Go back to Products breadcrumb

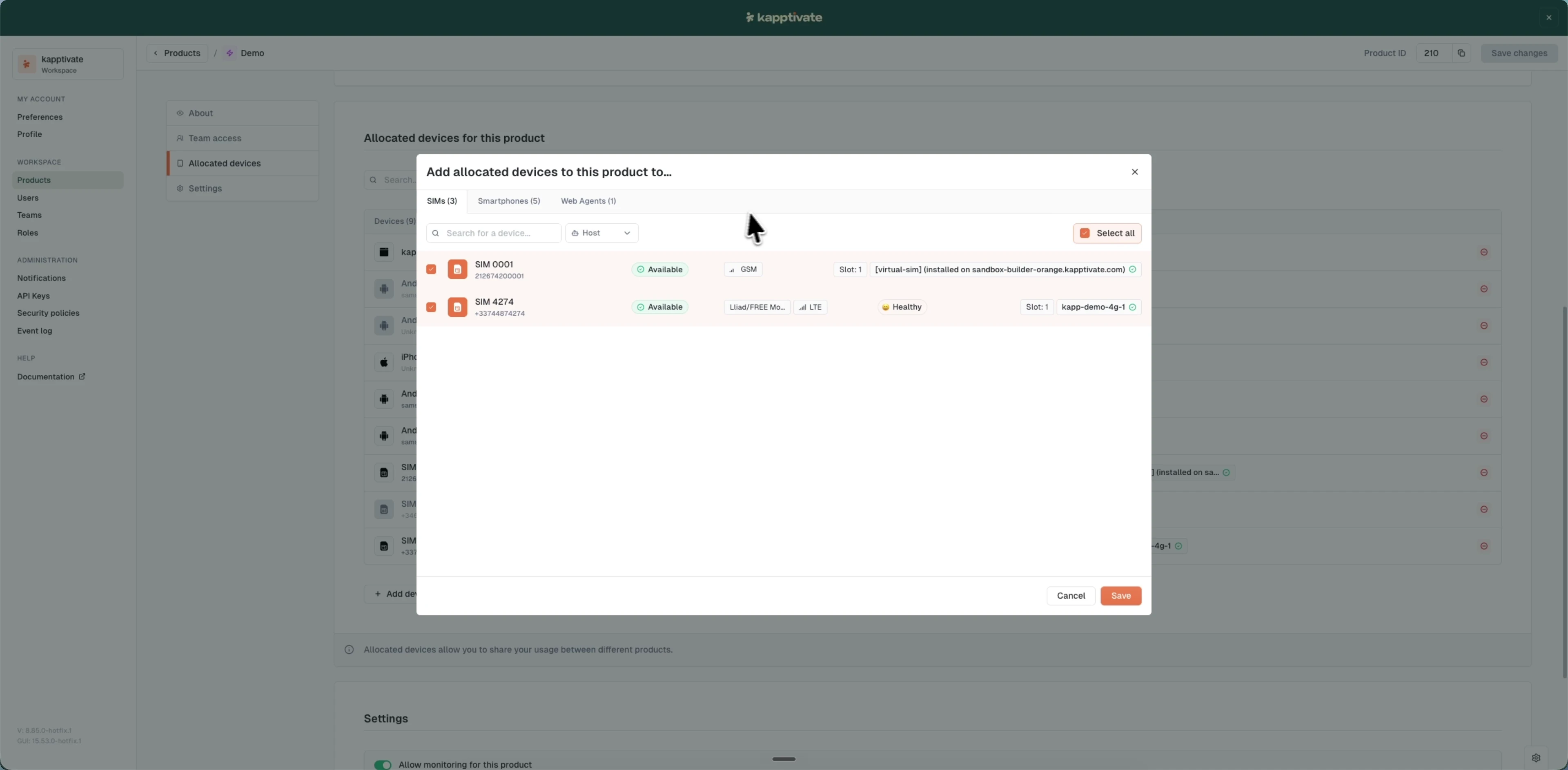[177, 53]
